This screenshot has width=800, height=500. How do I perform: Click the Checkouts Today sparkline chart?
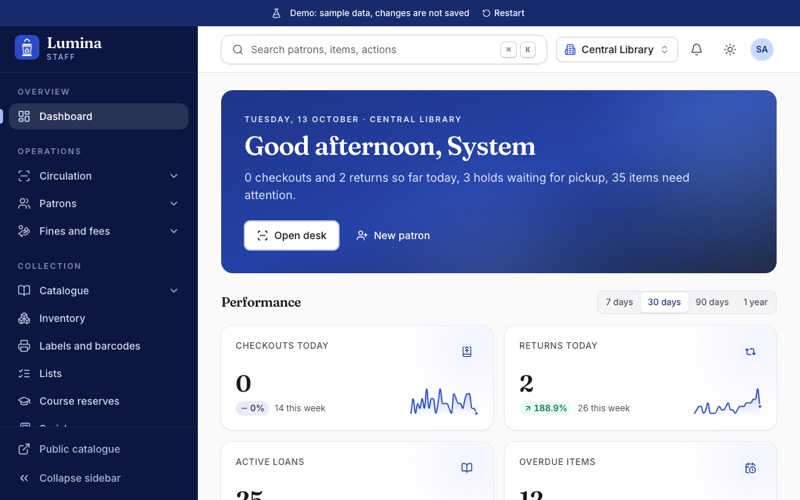point(444,401)
